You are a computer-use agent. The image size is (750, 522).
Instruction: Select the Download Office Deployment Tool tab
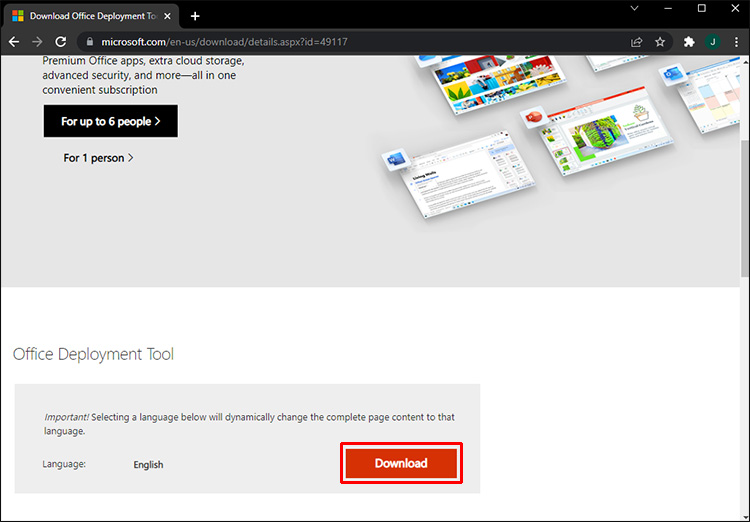pos(91,16)
